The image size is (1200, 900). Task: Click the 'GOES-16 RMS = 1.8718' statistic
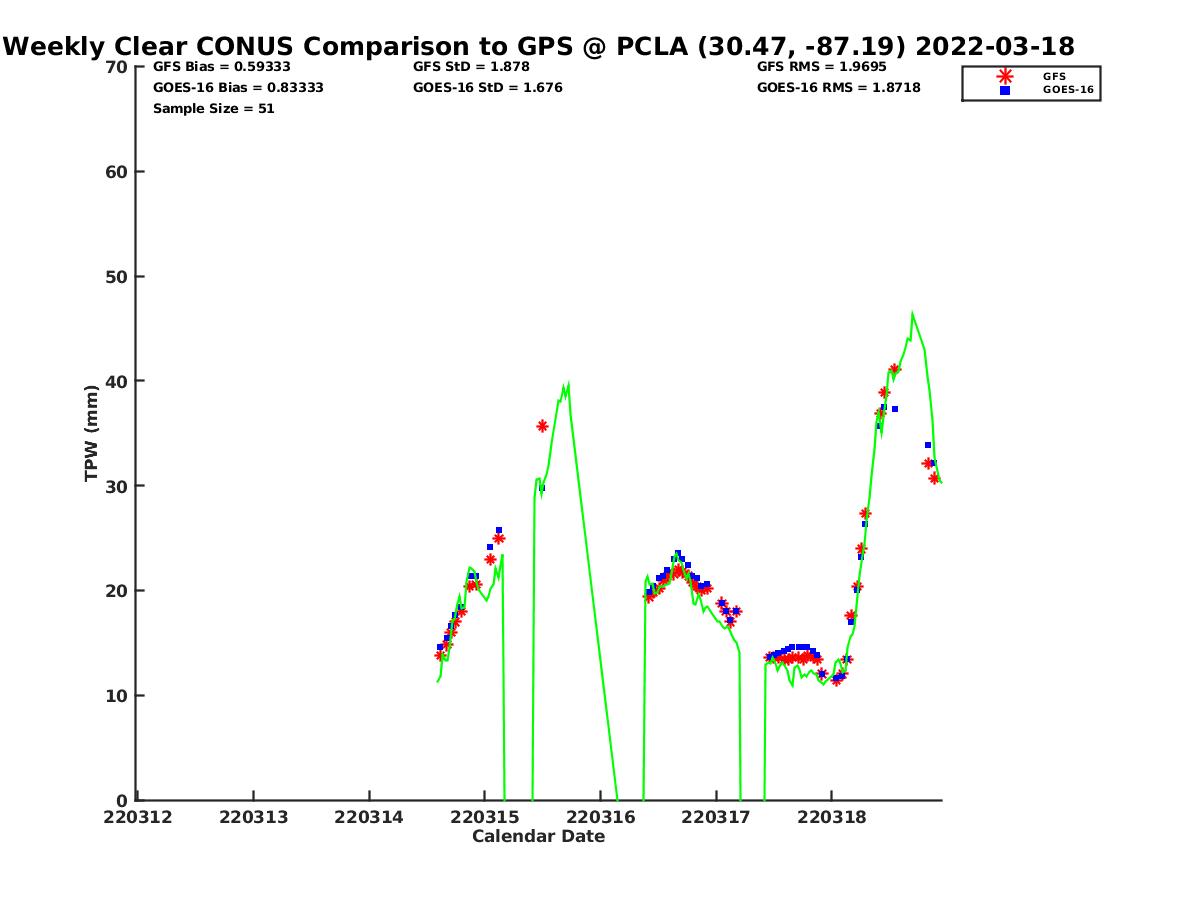click(838, 88)
